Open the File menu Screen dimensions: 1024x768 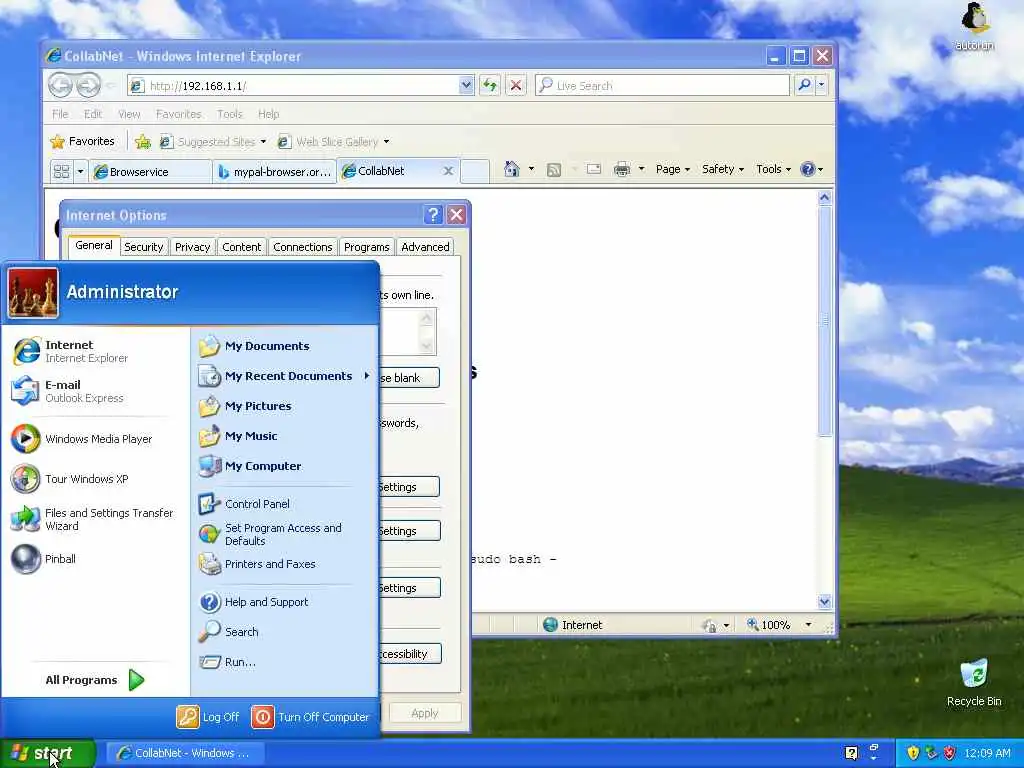click(60, 114)
